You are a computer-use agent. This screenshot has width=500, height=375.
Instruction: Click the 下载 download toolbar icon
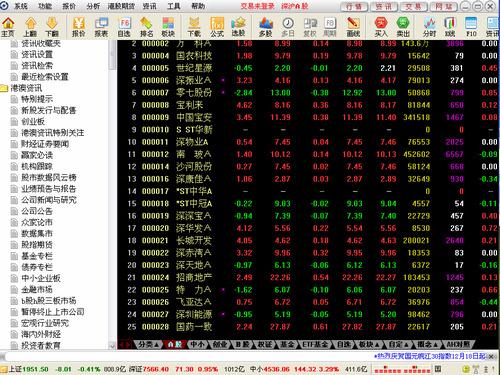pos(194,27)
